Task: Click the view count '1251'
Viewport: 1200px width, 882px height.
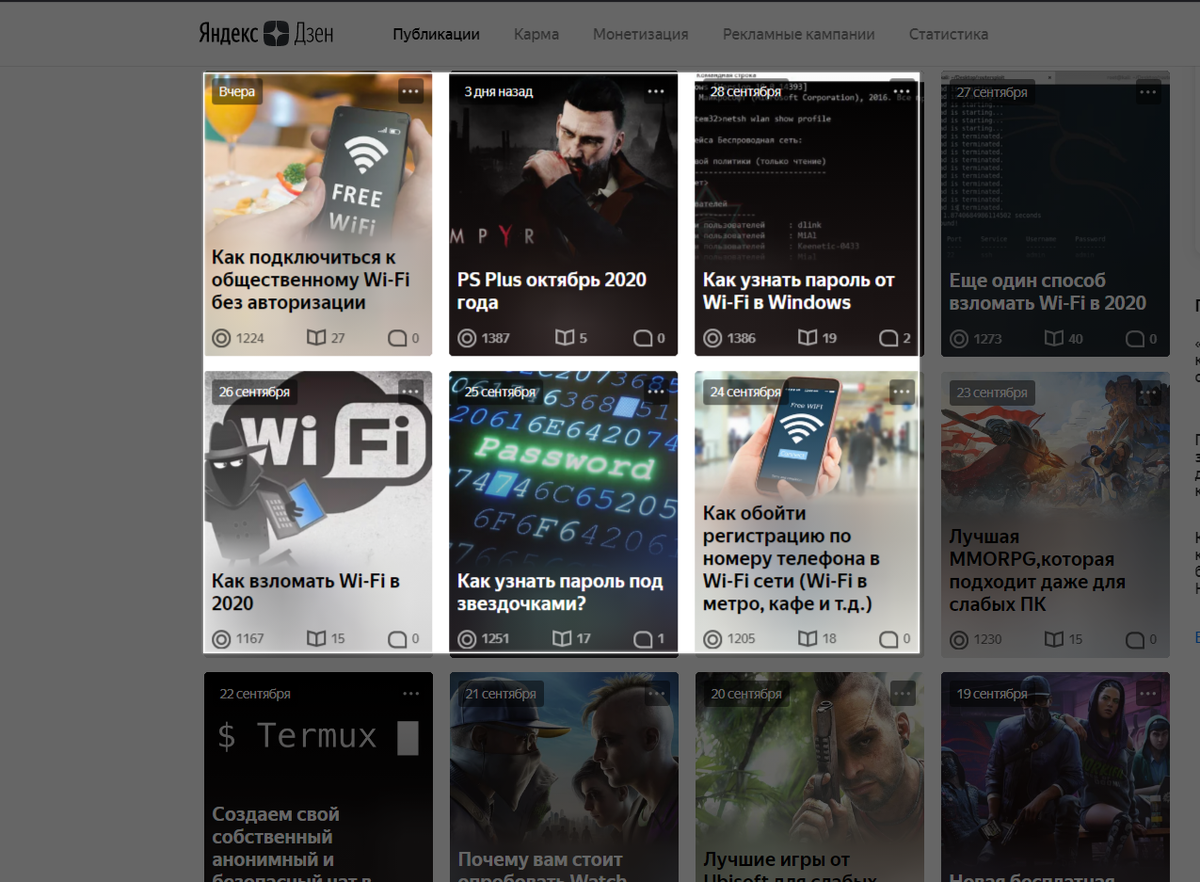Action: (x=495, y=638)
